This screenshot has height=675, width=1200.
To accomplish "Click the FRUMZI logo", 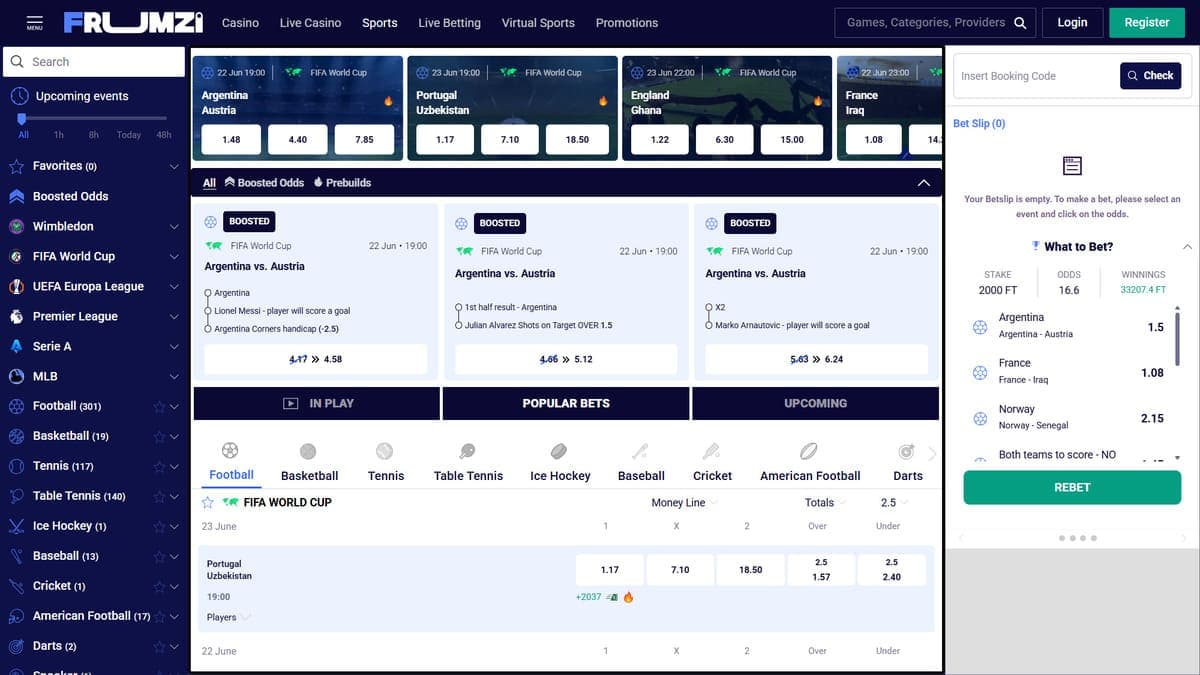I will 133,22.
